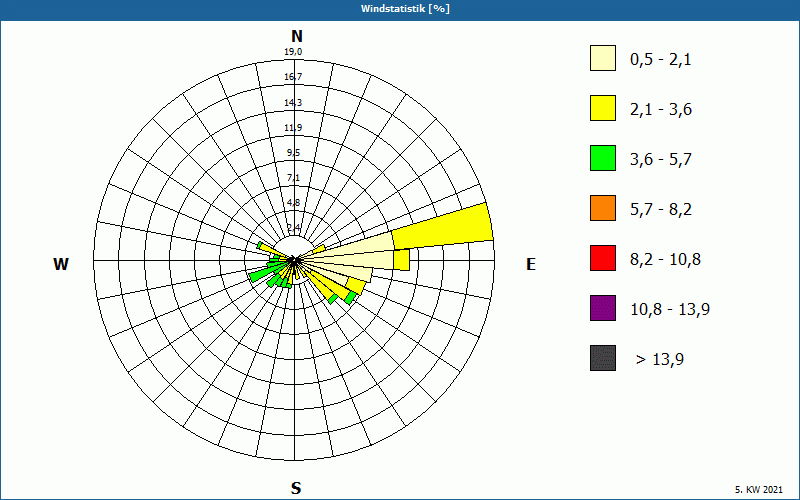The image size is (800, 500).
Task: Click the '2,1 - 3,6' legend label
Action: 661,110
